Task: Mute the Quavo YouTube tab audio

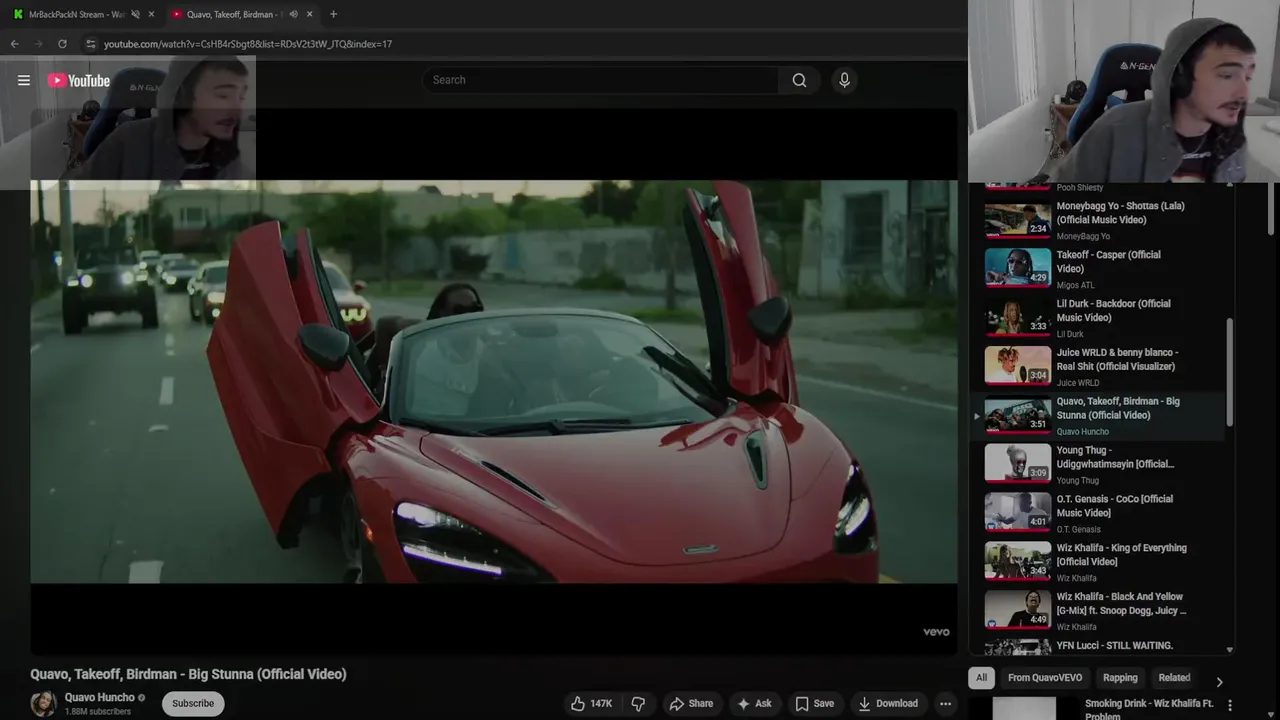Action: pyautogui.click(x=293, y=14)
